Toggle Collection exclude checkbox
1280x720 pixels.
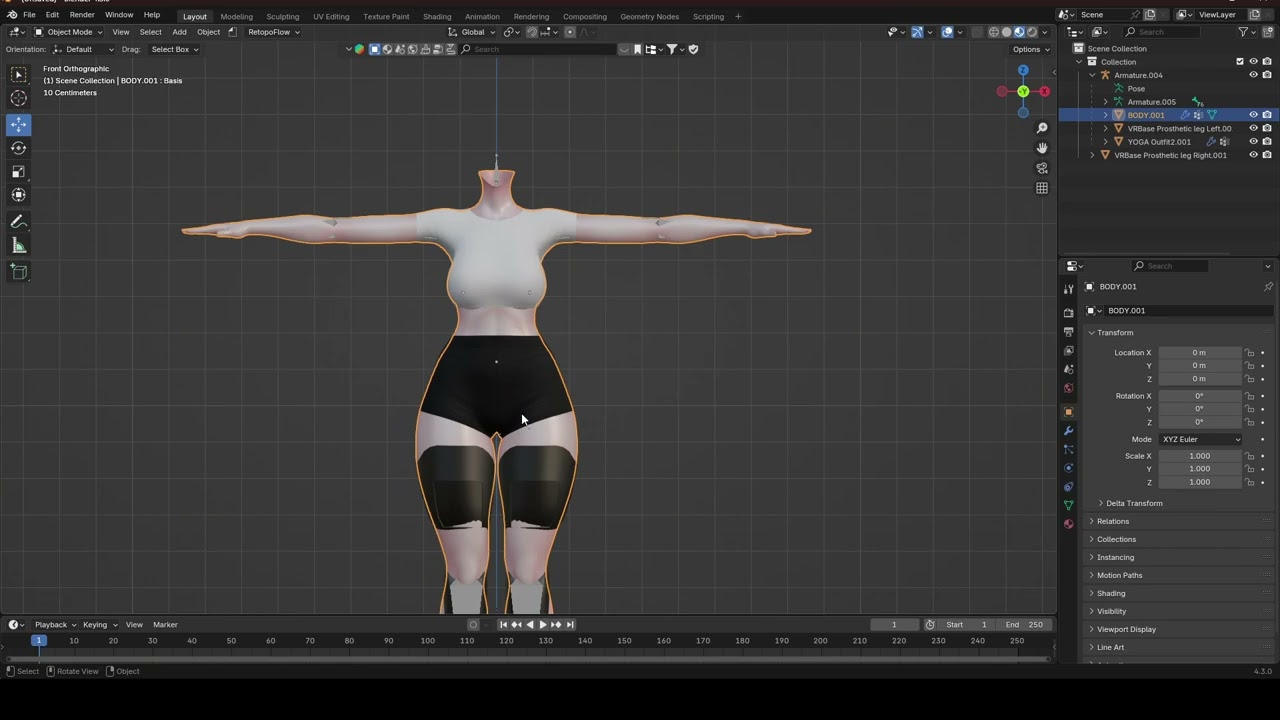1240,62
